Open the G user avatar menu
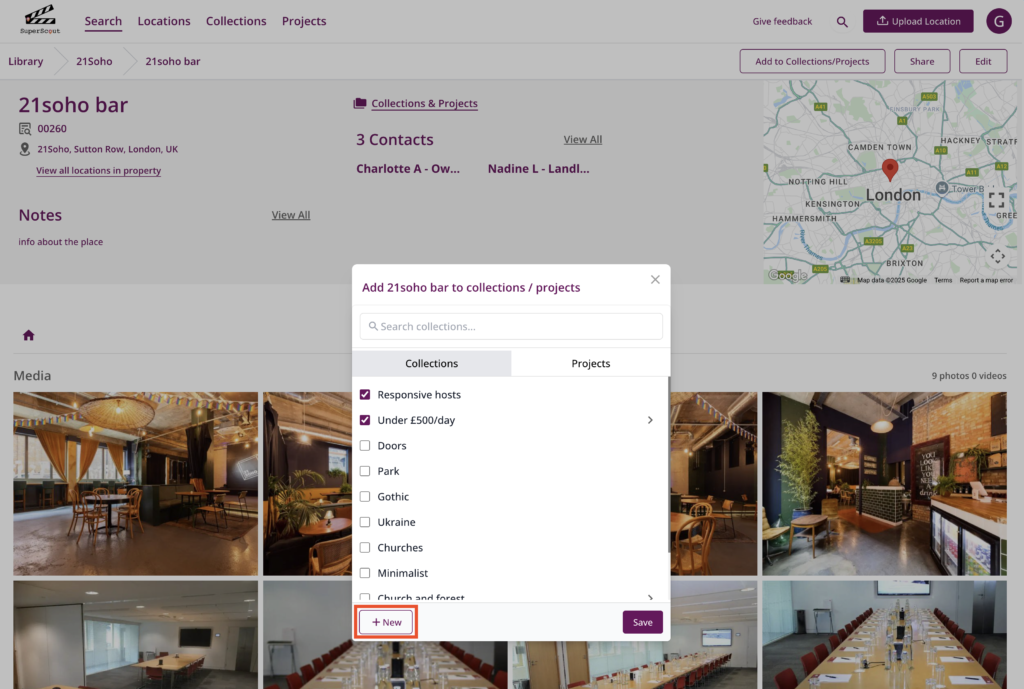This screenshot has width=1024, height=689. tap(999, 21)
